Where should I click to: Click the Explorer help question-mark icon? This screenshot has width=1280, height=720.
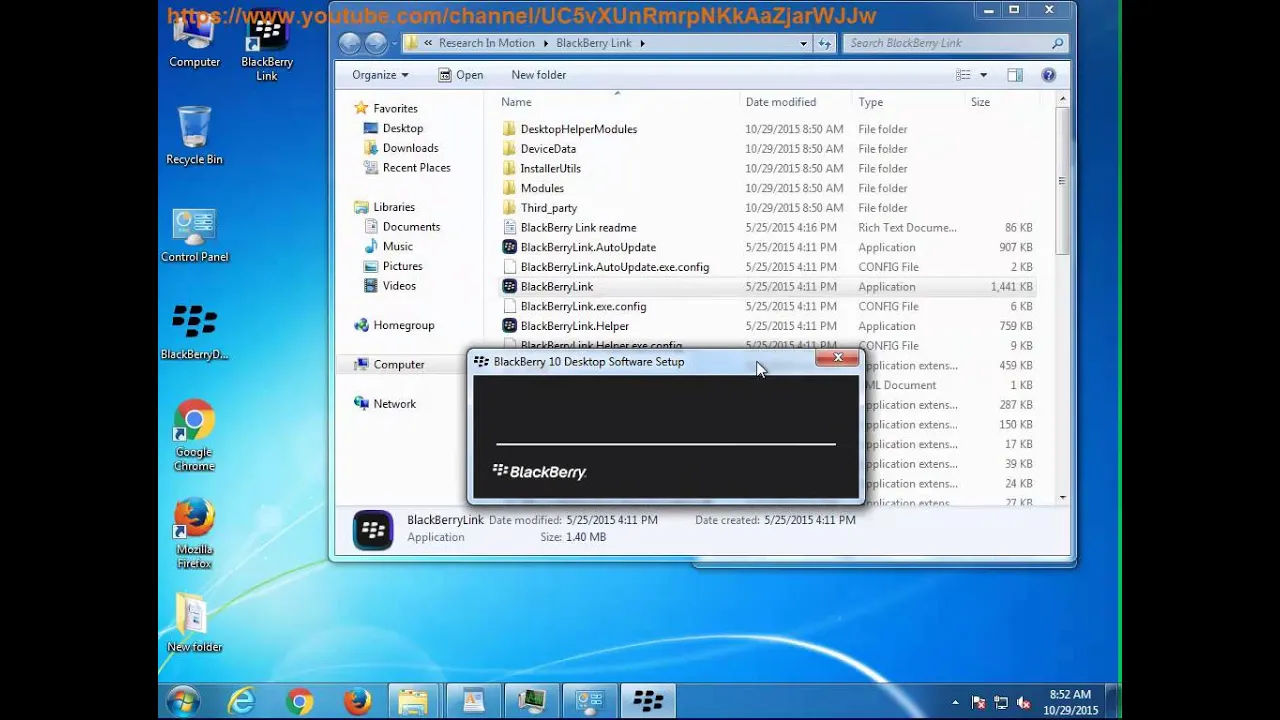coord(1048,75)
